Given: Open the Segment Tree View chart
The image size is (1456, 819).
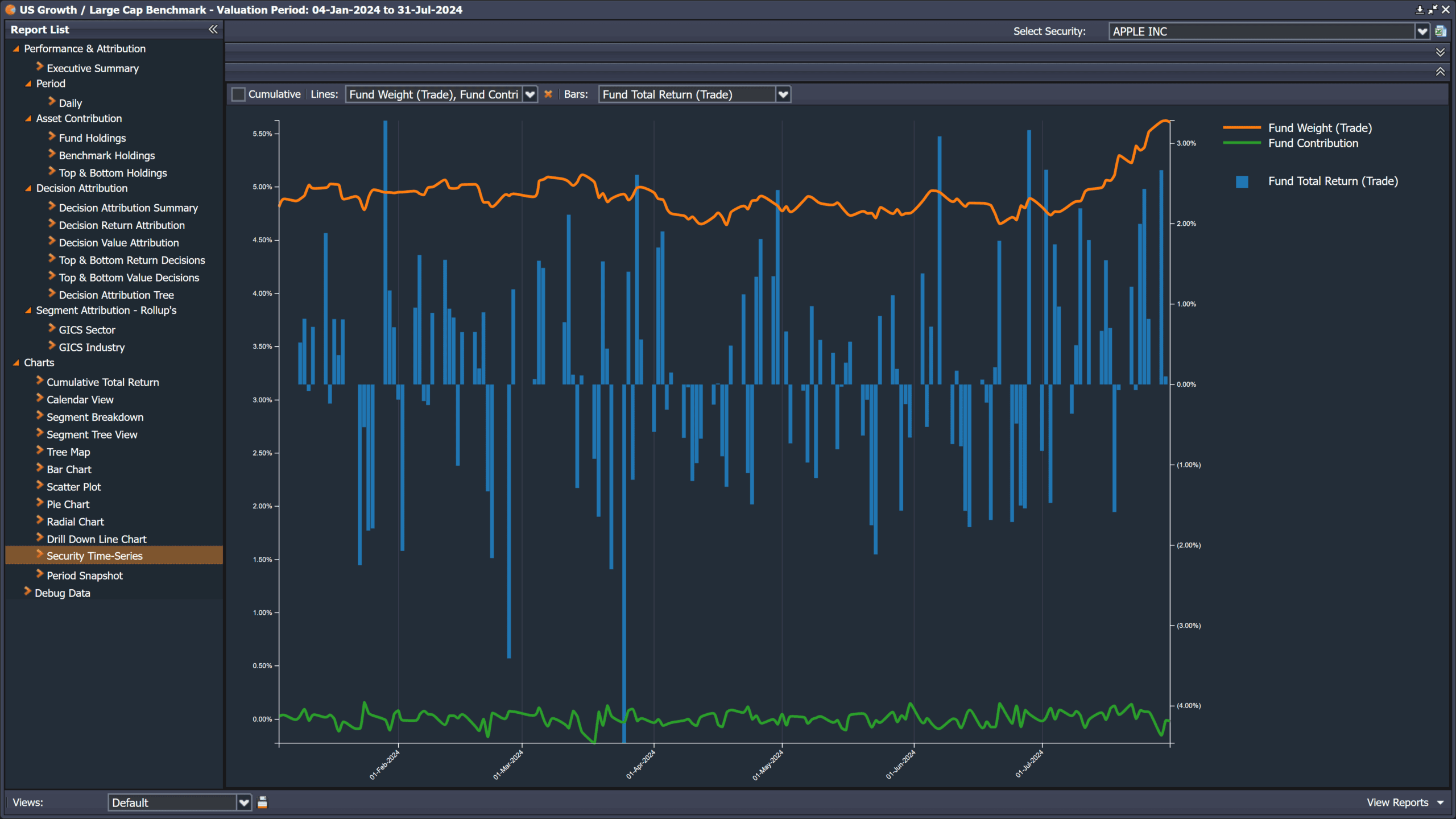Looking at the screenshot, I should pyautogui.click(x=92, y=435).
